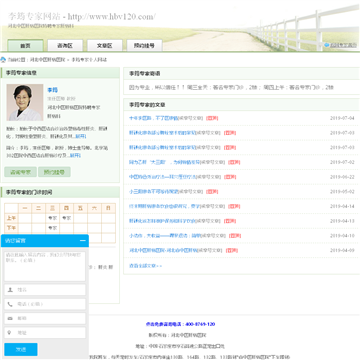The image size is (360, 360).
Task: Click the date text 2019-06-22
Action: [342, 177]
